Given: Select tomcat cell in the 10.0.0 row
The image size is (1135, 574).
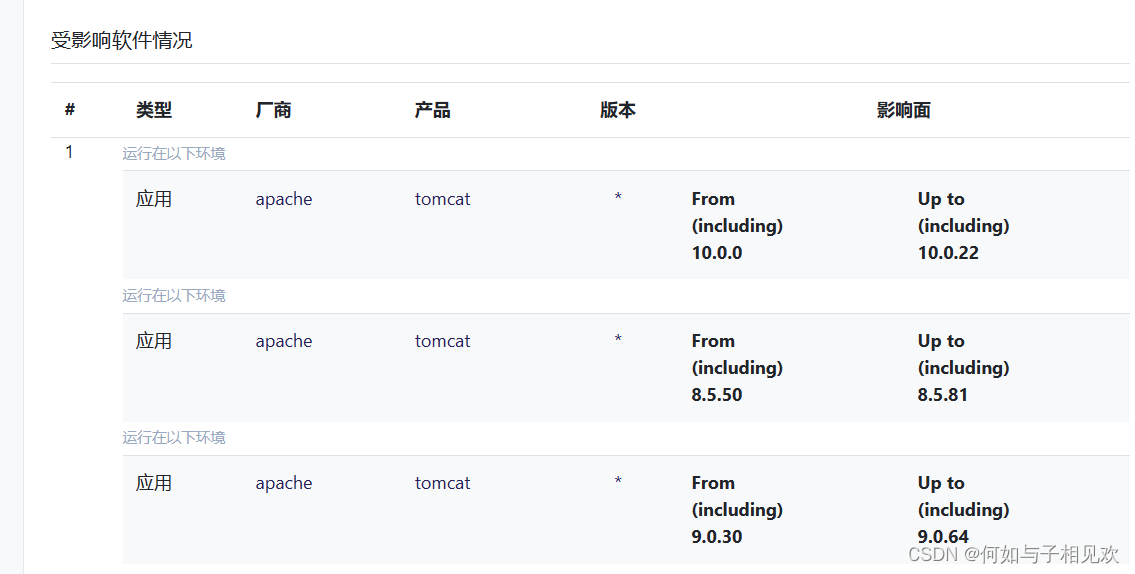Looking at the screenshot, I should [x=442, y=199].
